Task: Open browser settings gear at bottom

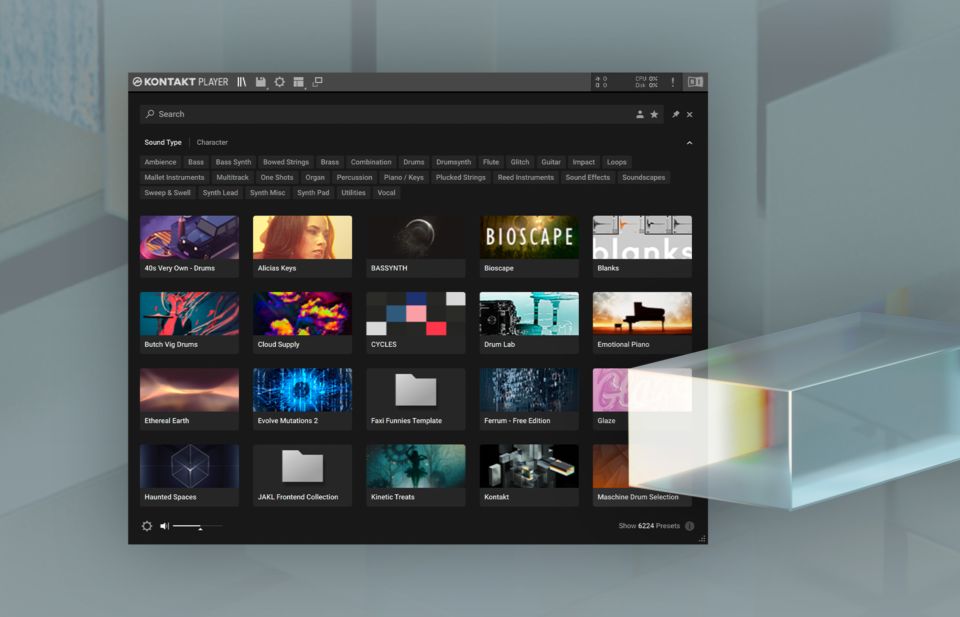Action: click(x=147, y=526)
